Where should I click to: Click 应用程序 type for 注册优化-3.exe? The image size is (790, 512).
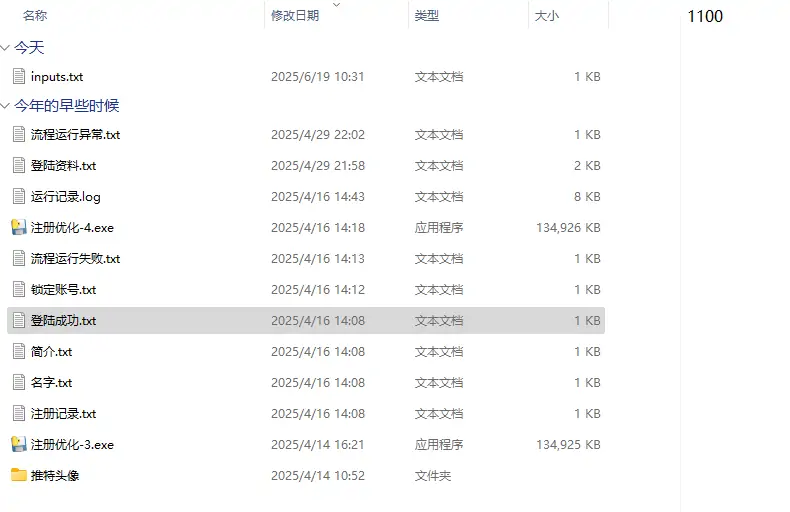[x=439, y=444]
